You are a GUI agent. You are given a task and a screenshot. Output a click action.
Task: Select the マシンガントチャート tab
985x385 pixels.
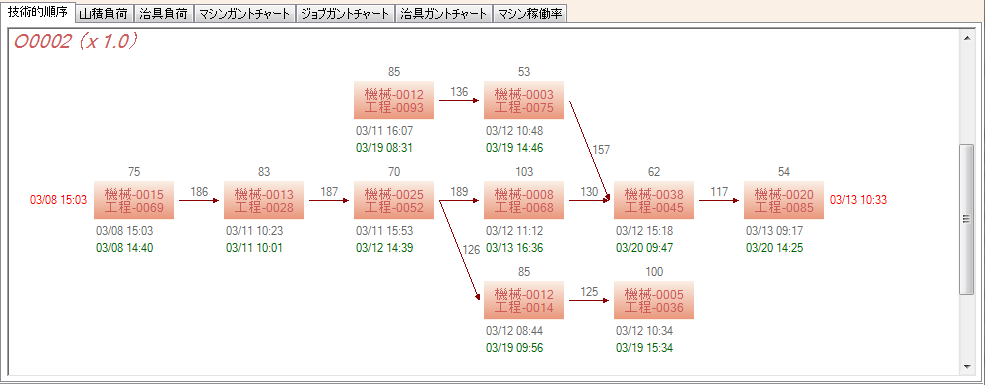[x=244, y=13]
